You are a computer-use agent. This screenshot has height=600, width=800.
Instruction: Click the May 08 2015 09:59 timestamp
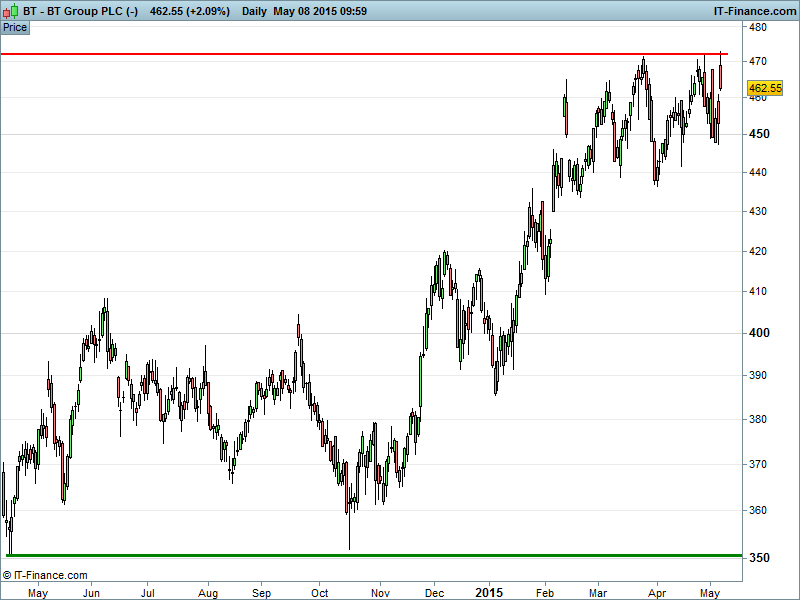(x=318, y=11)
